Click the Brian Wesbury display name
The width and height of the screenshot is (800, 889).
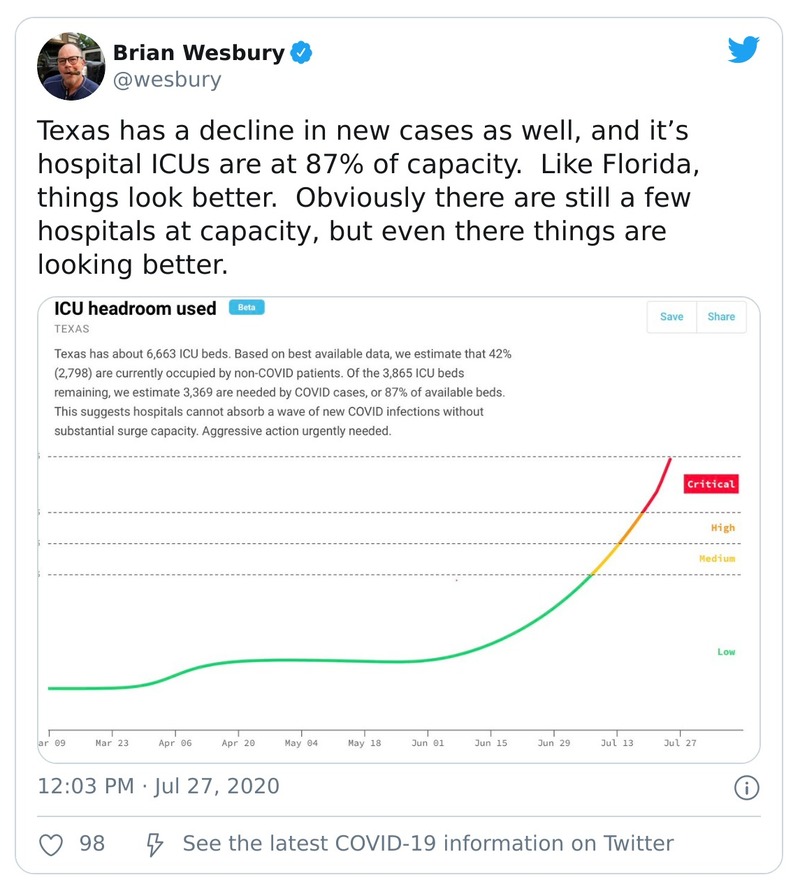coord(198,53)
